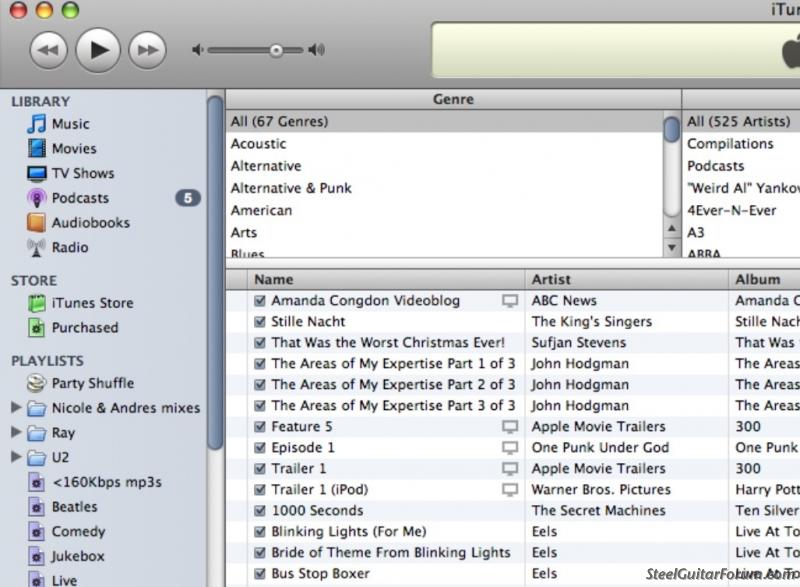
Task: Uncheck That Was the Worst Christmas Ever! checkbox
Action: [260, 343]
